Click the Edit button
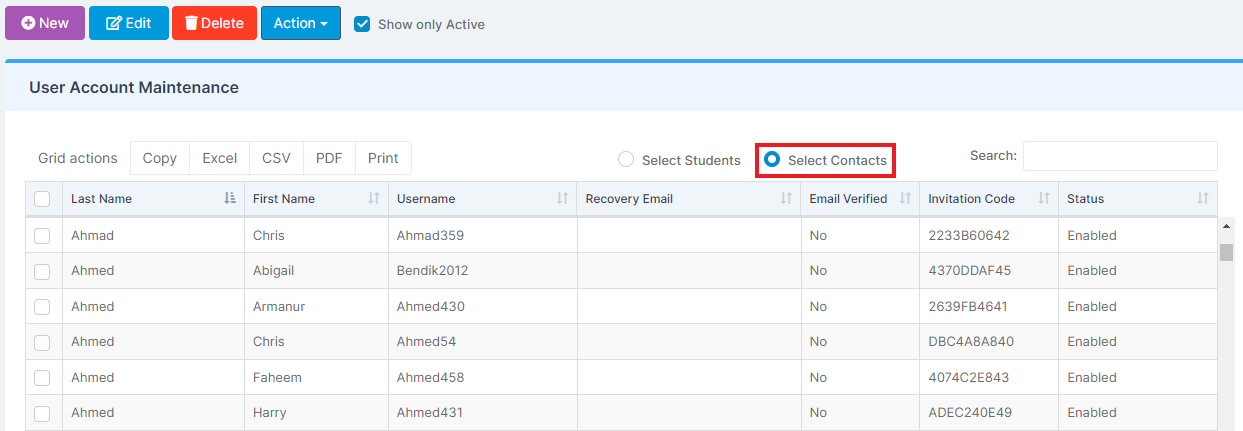The height and width of the screenshot is (431, 1243). [129, 23]
